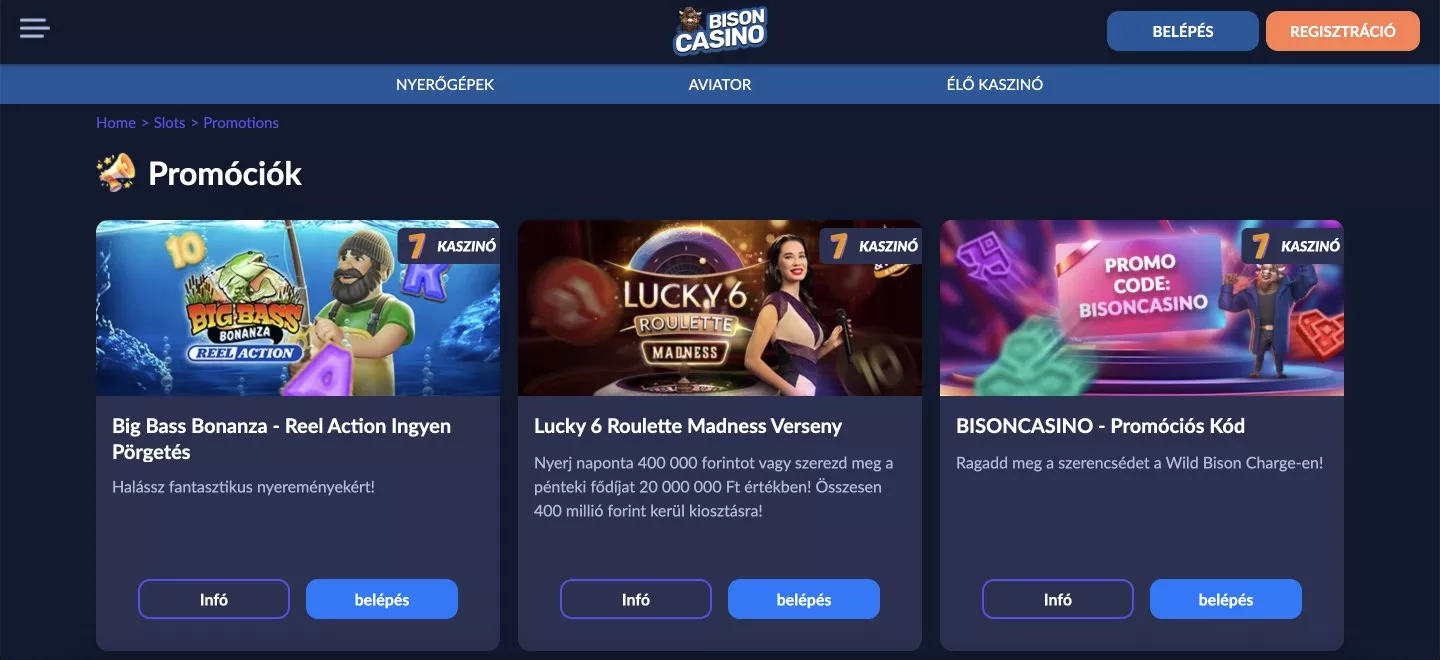This screenshot has height=660, width=1440.
Task: Open the Big Bass Bonanza banner image
Action: point(298,308)
